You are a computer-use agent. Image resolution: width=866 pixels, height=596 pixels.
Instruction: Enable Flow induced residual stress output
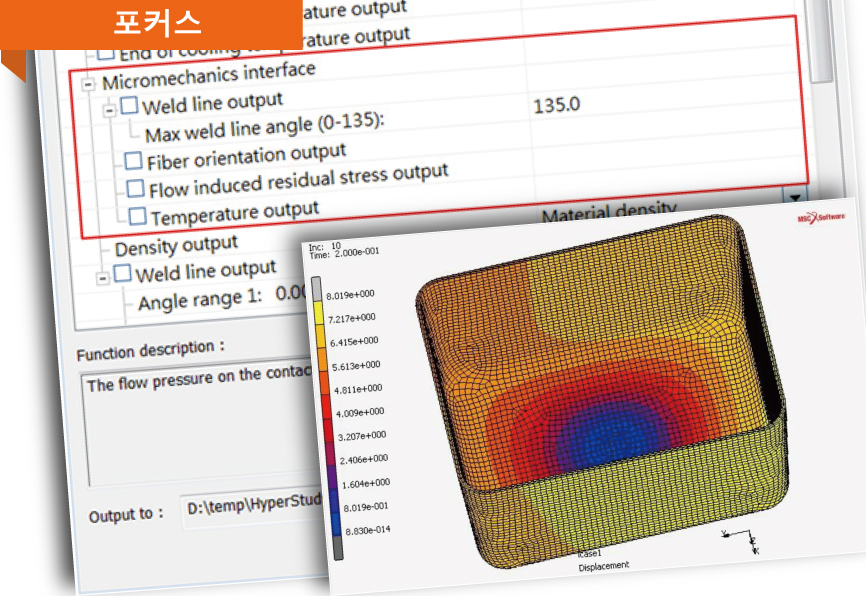[135, 188]
